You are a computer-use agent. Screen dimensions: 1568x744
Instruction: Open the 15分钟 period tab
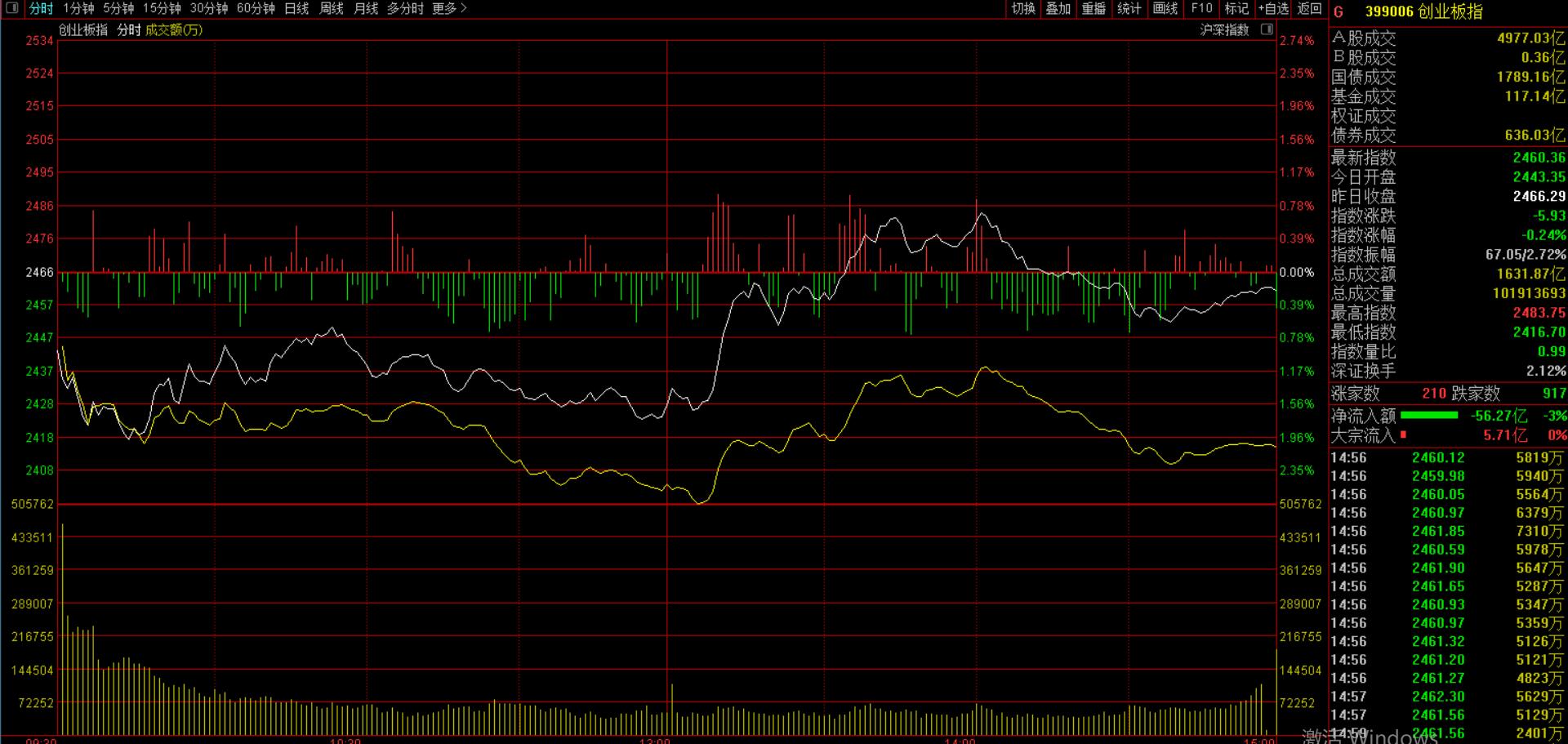coord(162,8)
